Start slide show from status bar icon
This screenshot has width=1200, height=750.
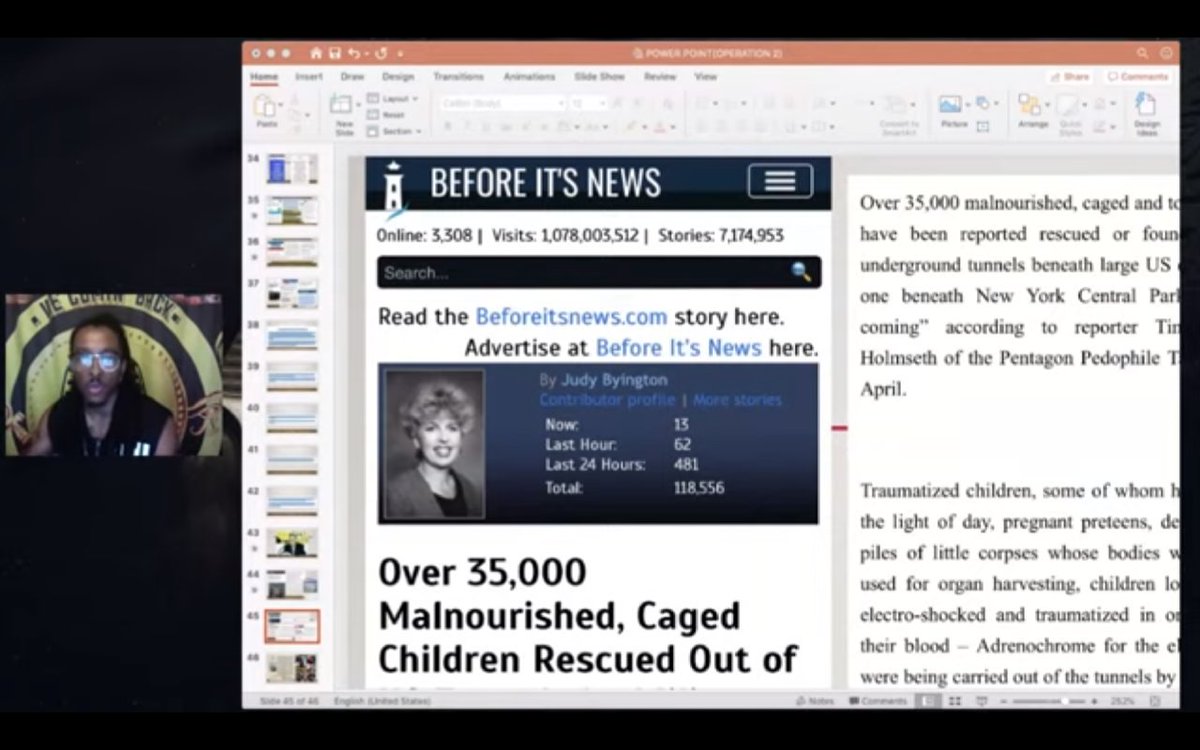(981, 701)
